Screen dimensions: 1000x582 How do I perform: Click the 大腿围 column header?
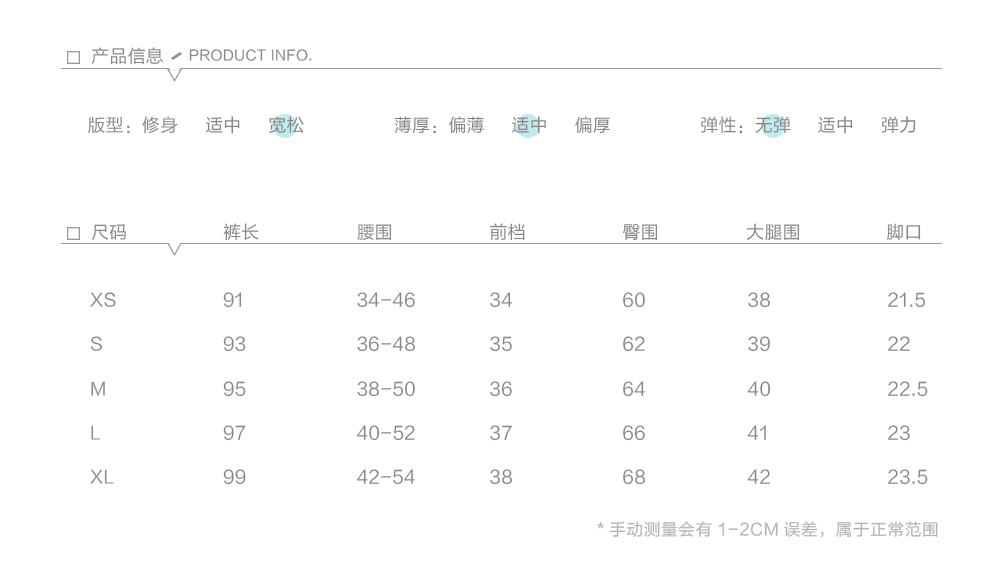(773, 232)
